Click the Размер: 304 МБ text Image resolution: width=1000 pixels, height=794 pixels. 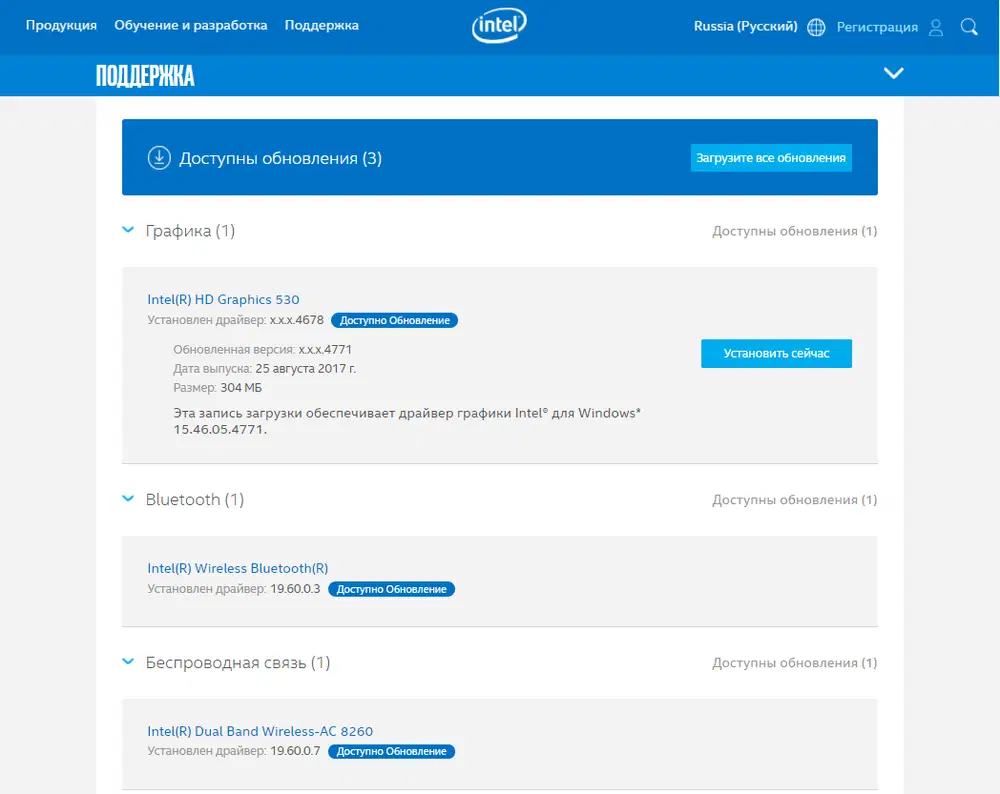pyautogui.click(x=217, y=388)
